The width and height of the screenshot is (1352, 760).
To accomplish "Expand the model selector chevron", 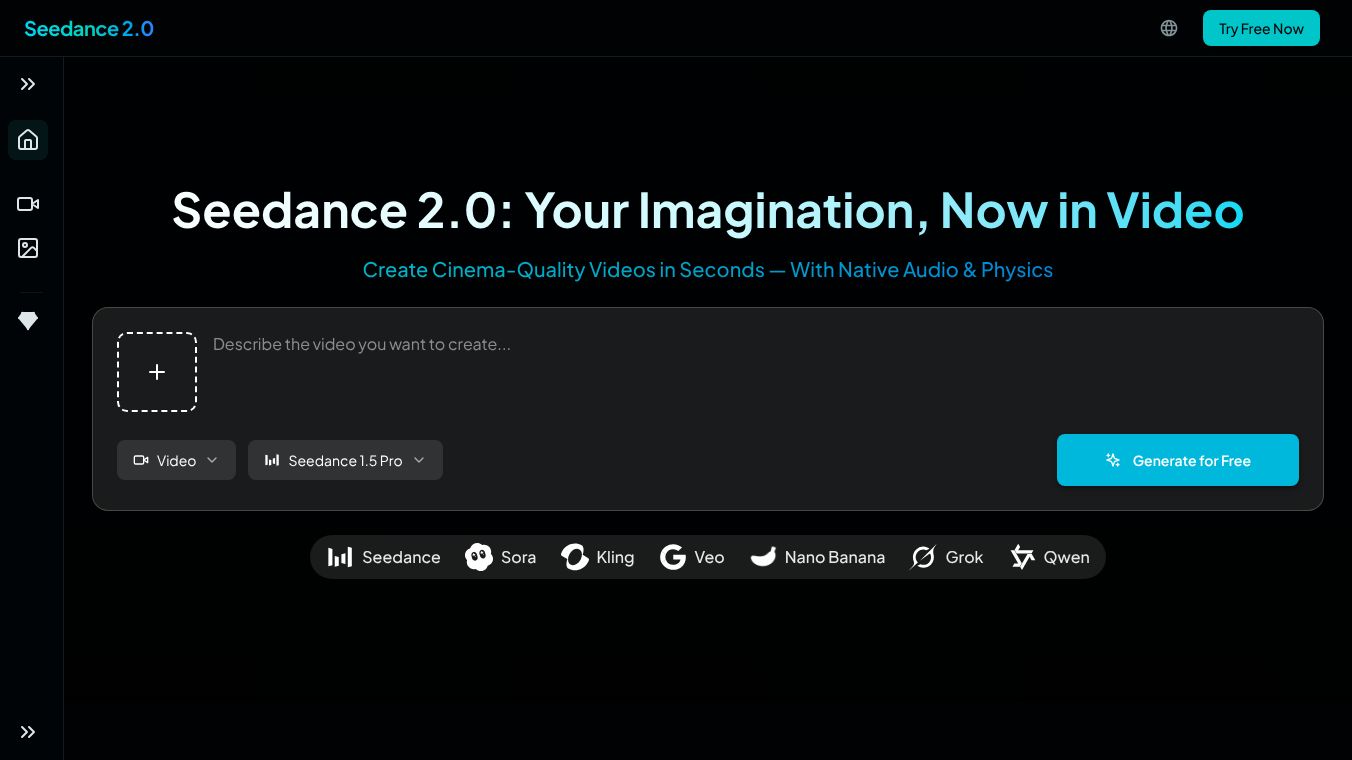I will point(418,460).
